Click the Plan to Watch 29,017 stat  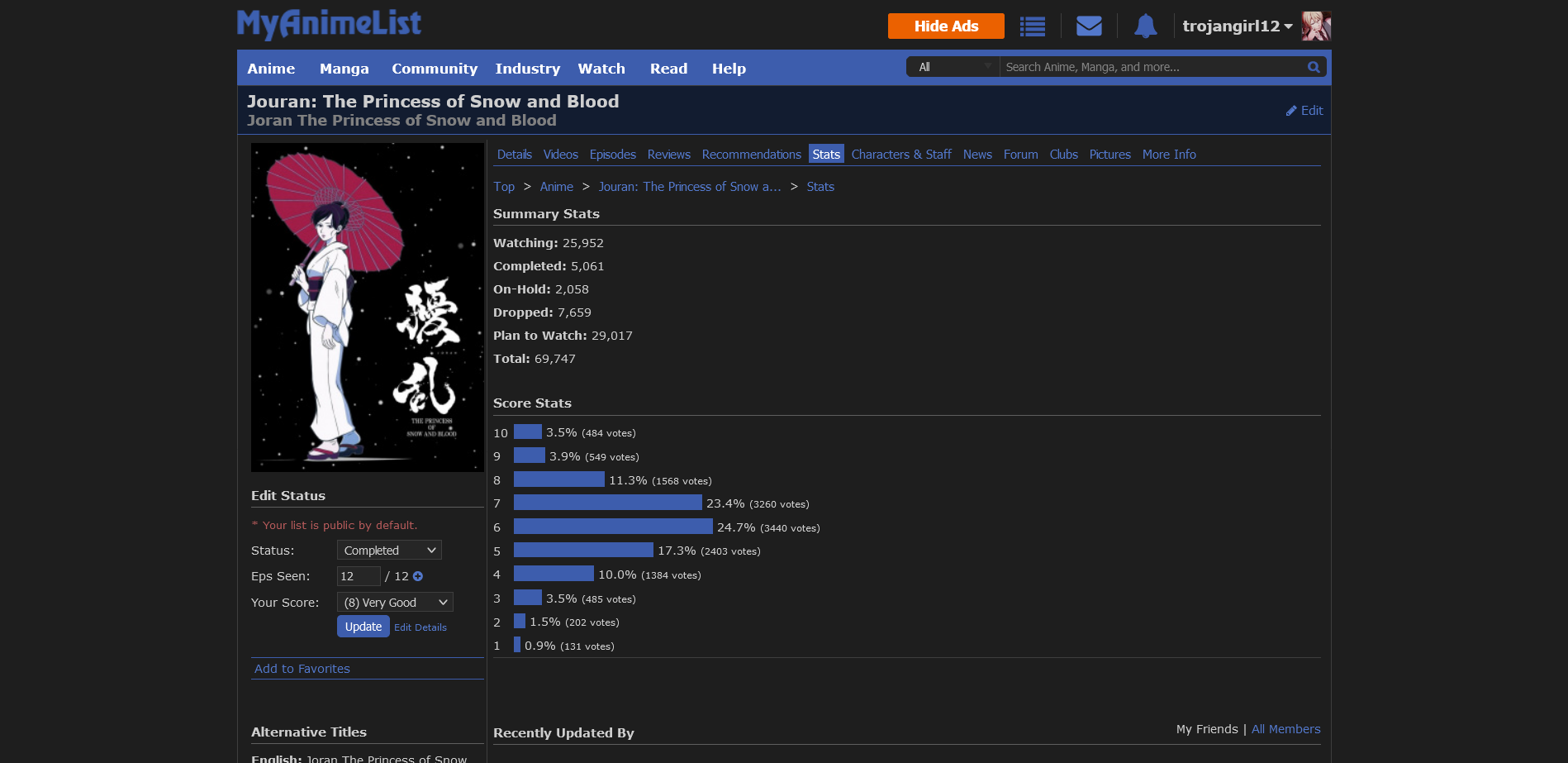[x=563, y=336]
